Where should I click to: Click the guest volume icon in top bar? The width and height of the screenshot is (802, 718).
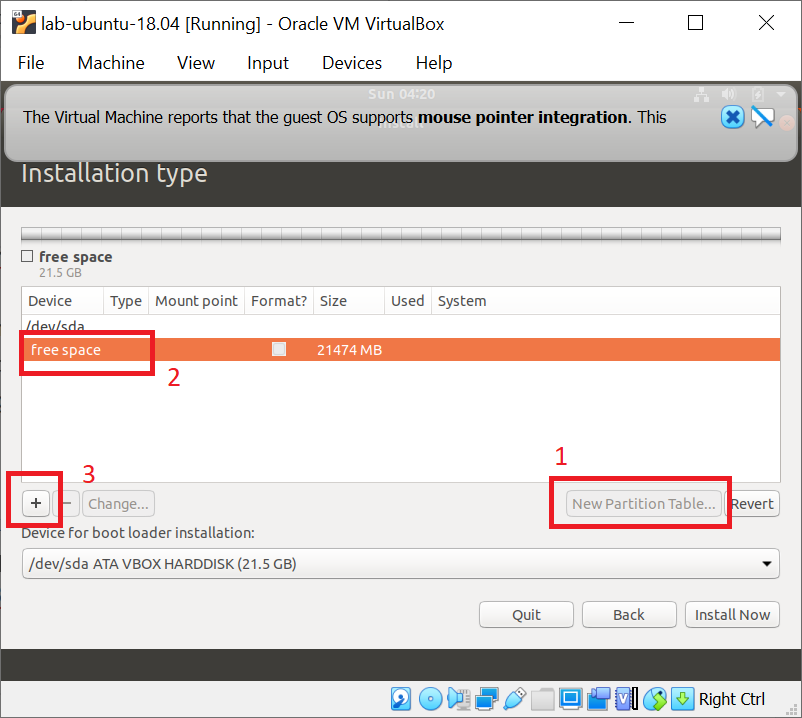(x=729, y=94)
